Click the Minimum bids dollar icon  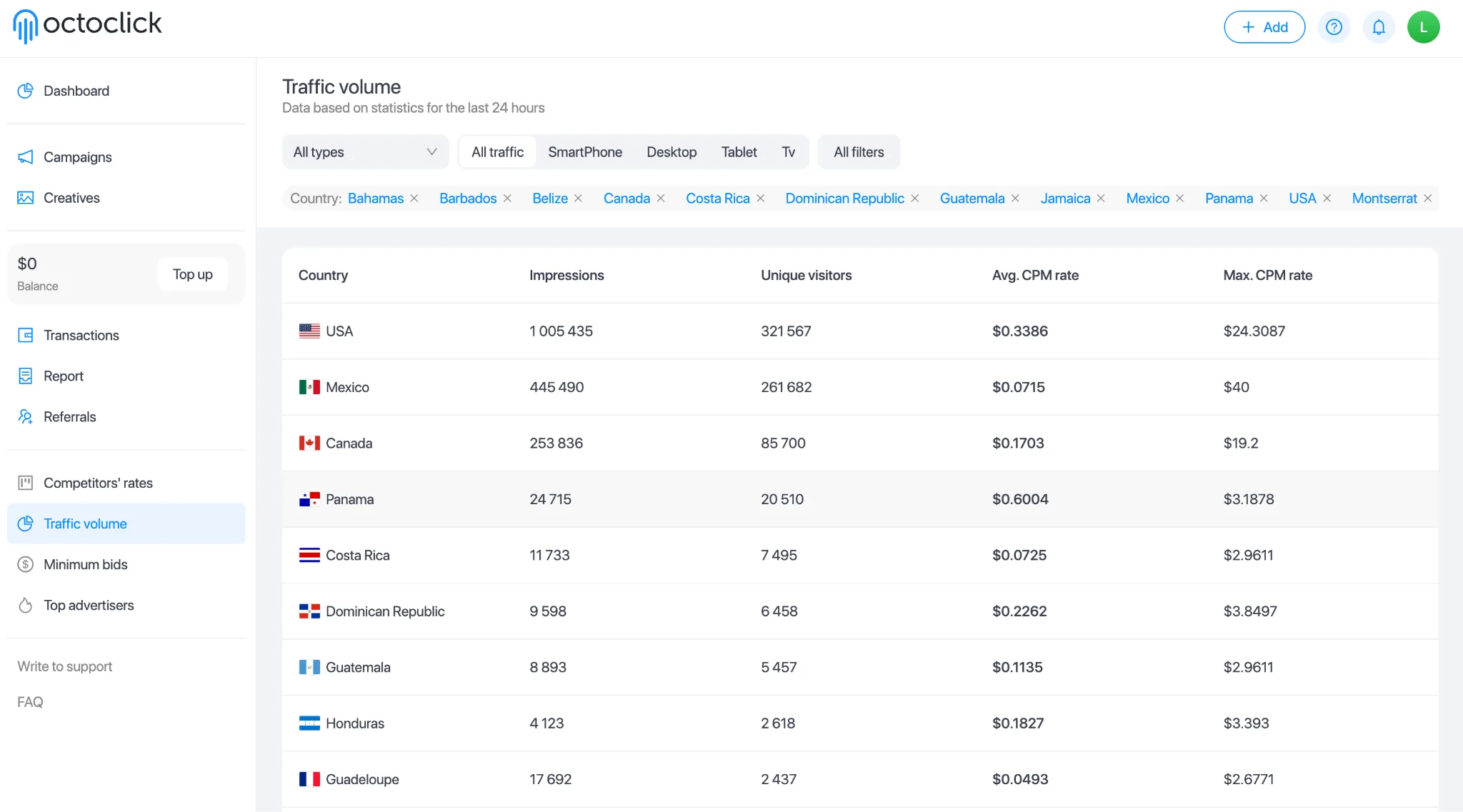[26, 564]
